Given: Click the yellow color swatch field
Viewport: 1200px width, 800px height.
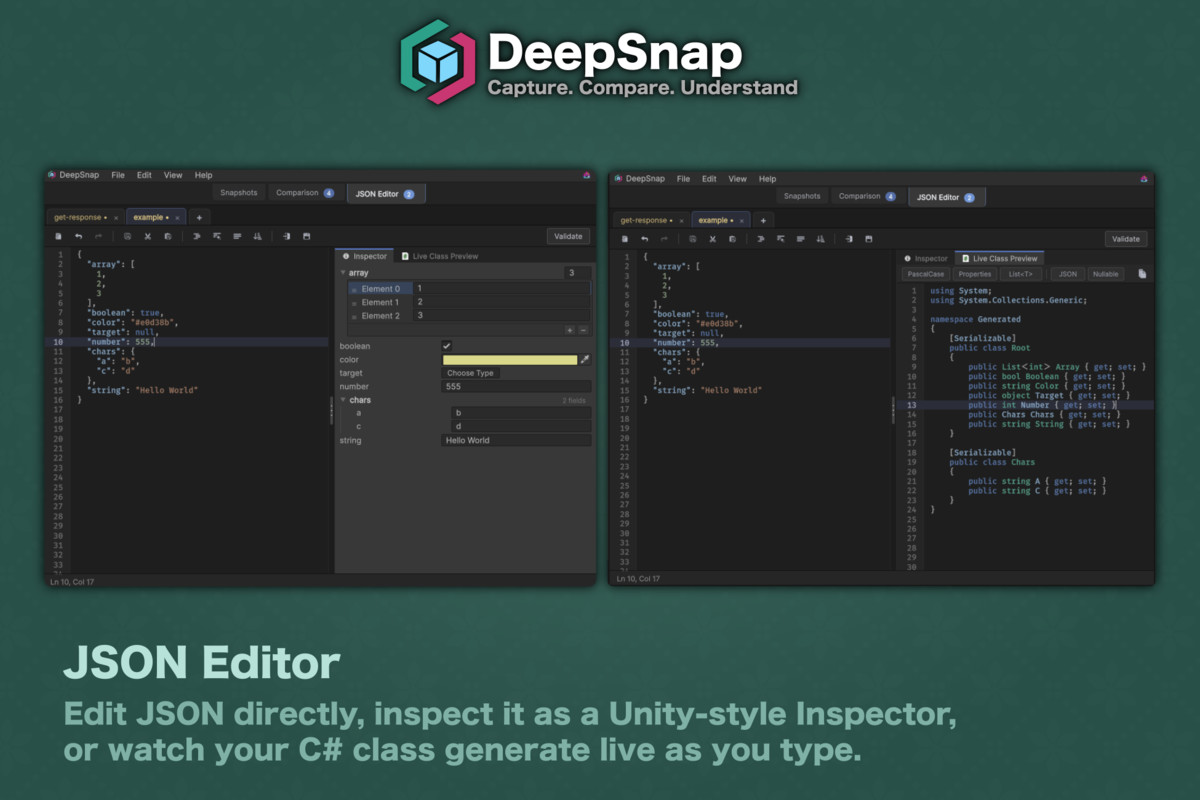Looking at the screenshot, I should tap(510, 360).
